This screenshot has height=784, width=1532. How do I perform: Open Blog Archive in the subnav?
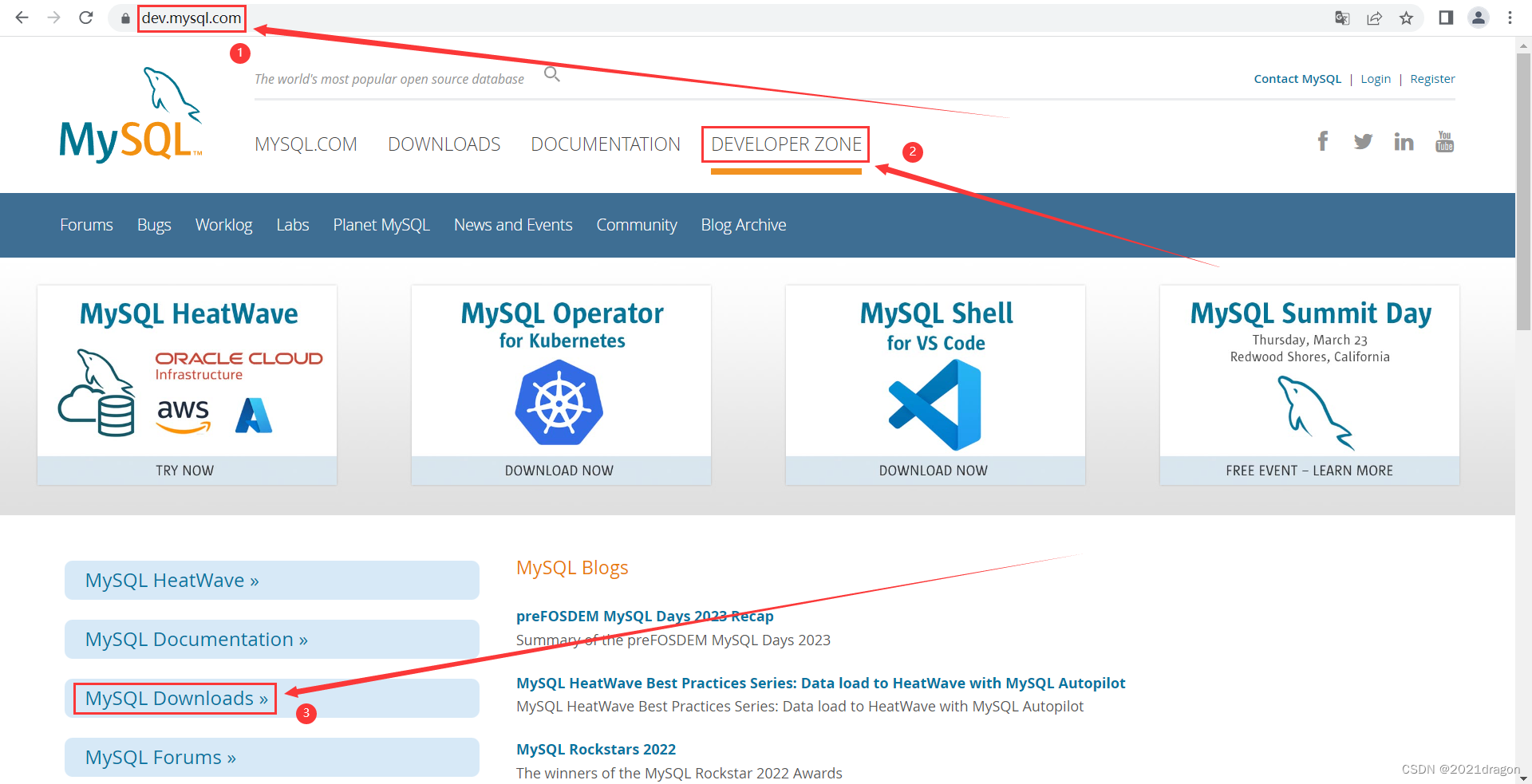pyautogui.click(x=744, y=225)
